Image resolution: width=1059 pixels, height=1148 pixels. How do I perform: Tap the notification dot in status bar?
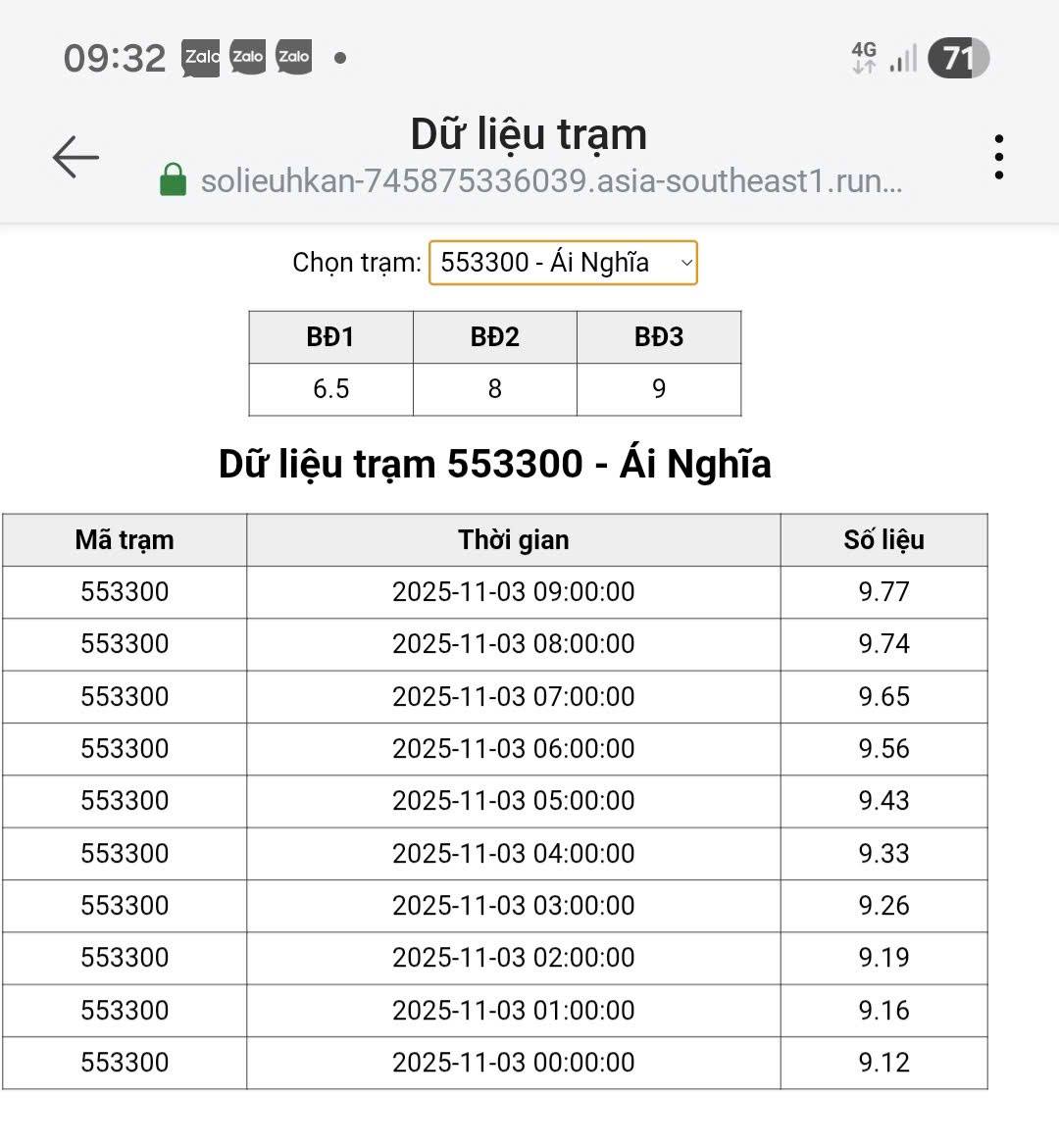(340, 58)
